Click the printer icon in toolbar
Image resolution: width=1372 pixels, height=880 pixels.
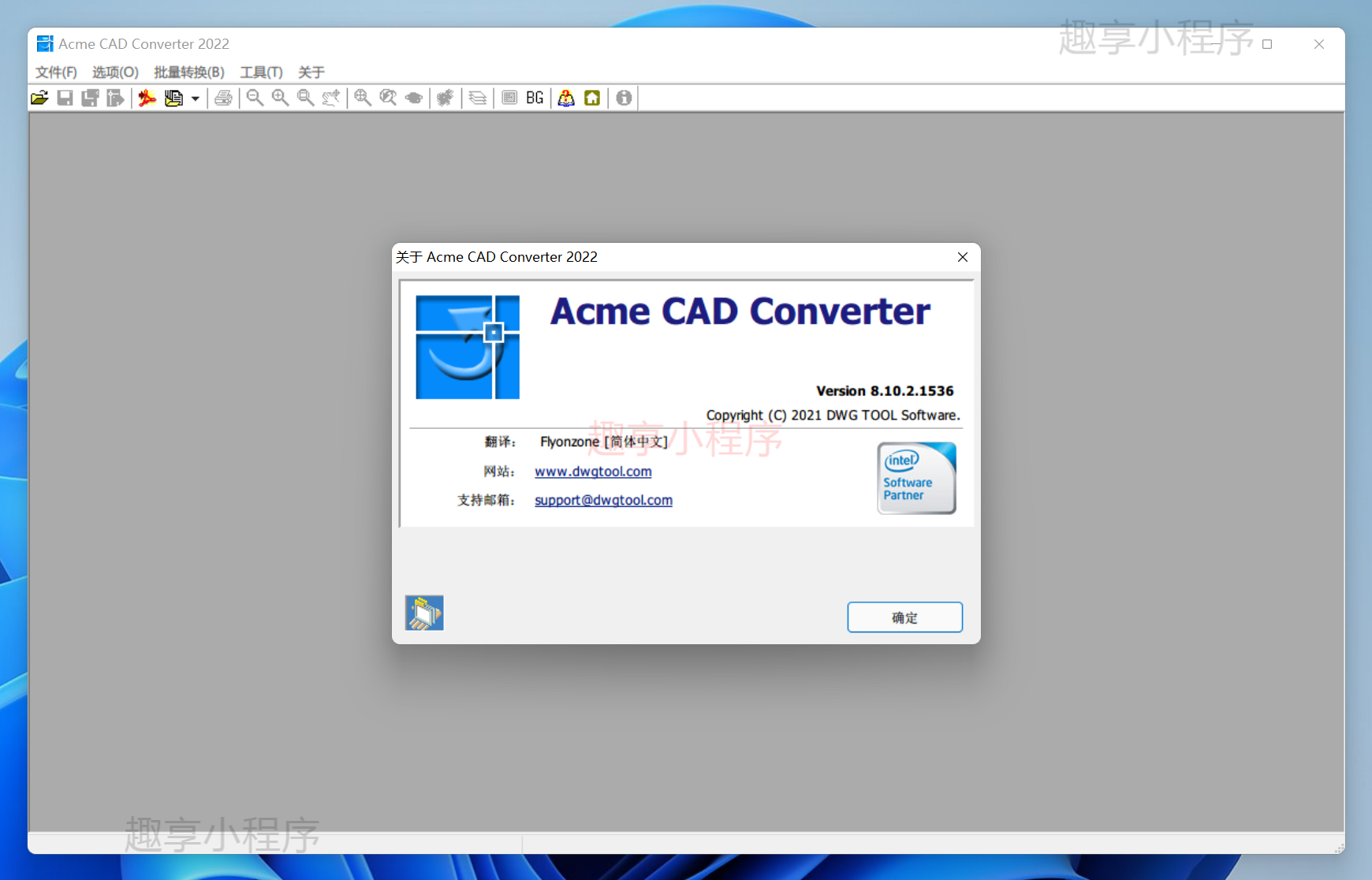point(224,98)
